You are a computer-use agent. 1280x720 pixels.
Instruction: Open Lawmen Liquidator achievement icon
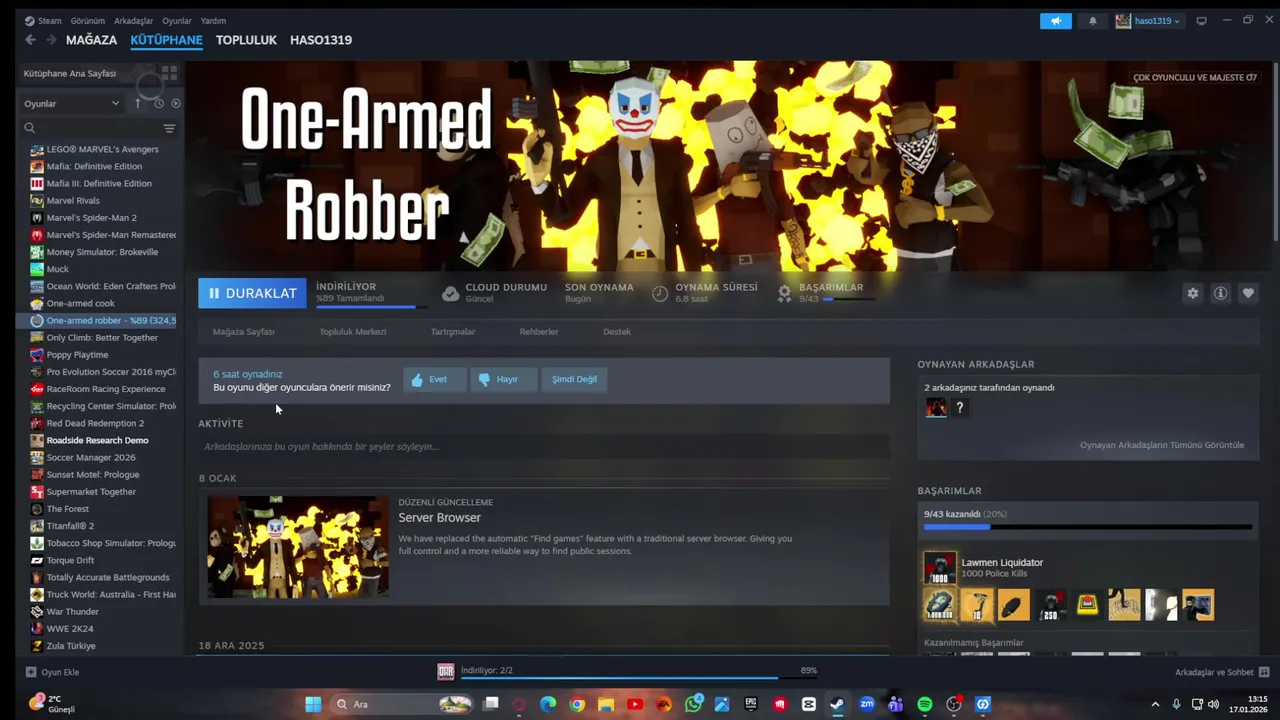tap(939, 568)
